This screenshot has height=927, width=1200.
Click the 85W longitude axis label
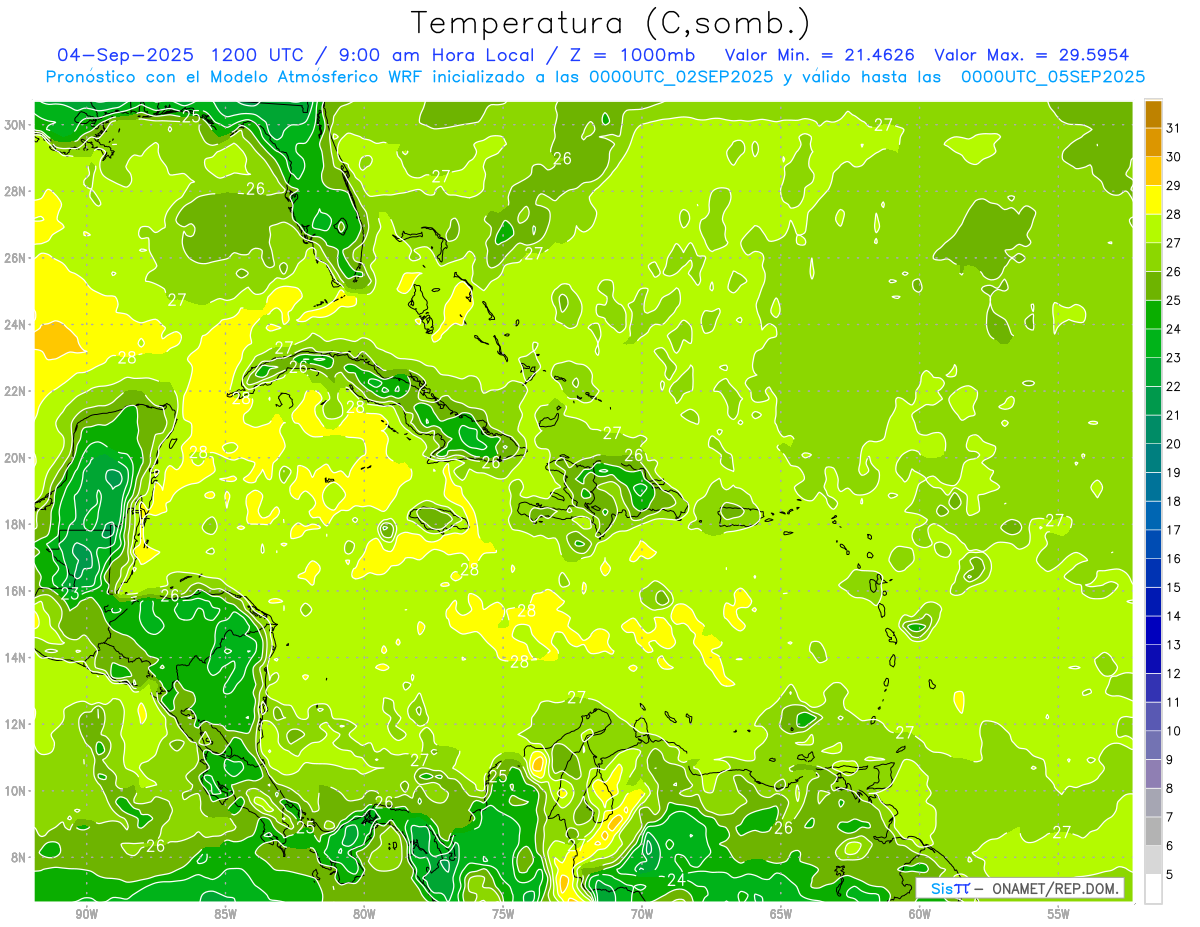pyautogui.click(x=226, y=914)
